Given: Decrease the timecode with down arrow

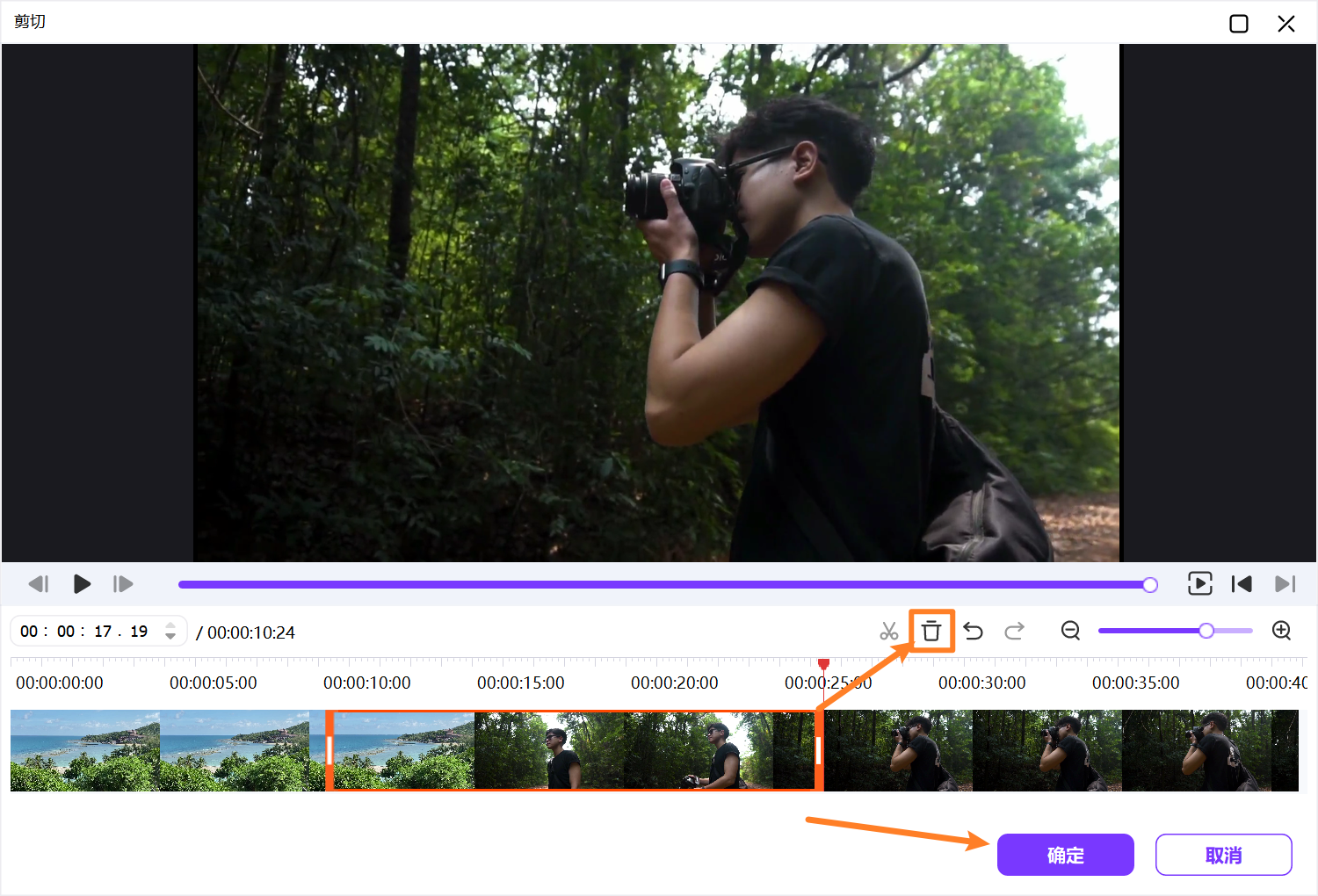Looking at the screenshot, I should [170, 637].
